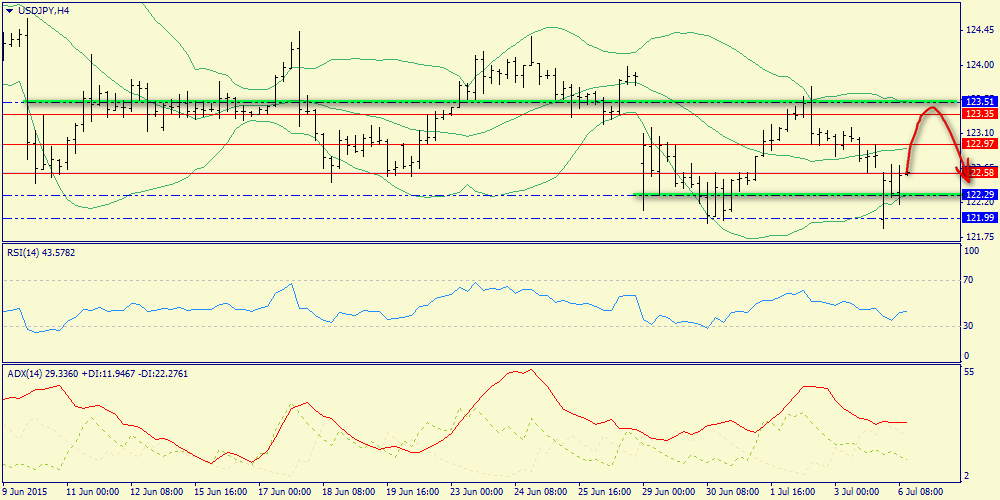Click the ADX scale value 55
Viewport: 1000px width, 500px height.
(x=967, y=372)
